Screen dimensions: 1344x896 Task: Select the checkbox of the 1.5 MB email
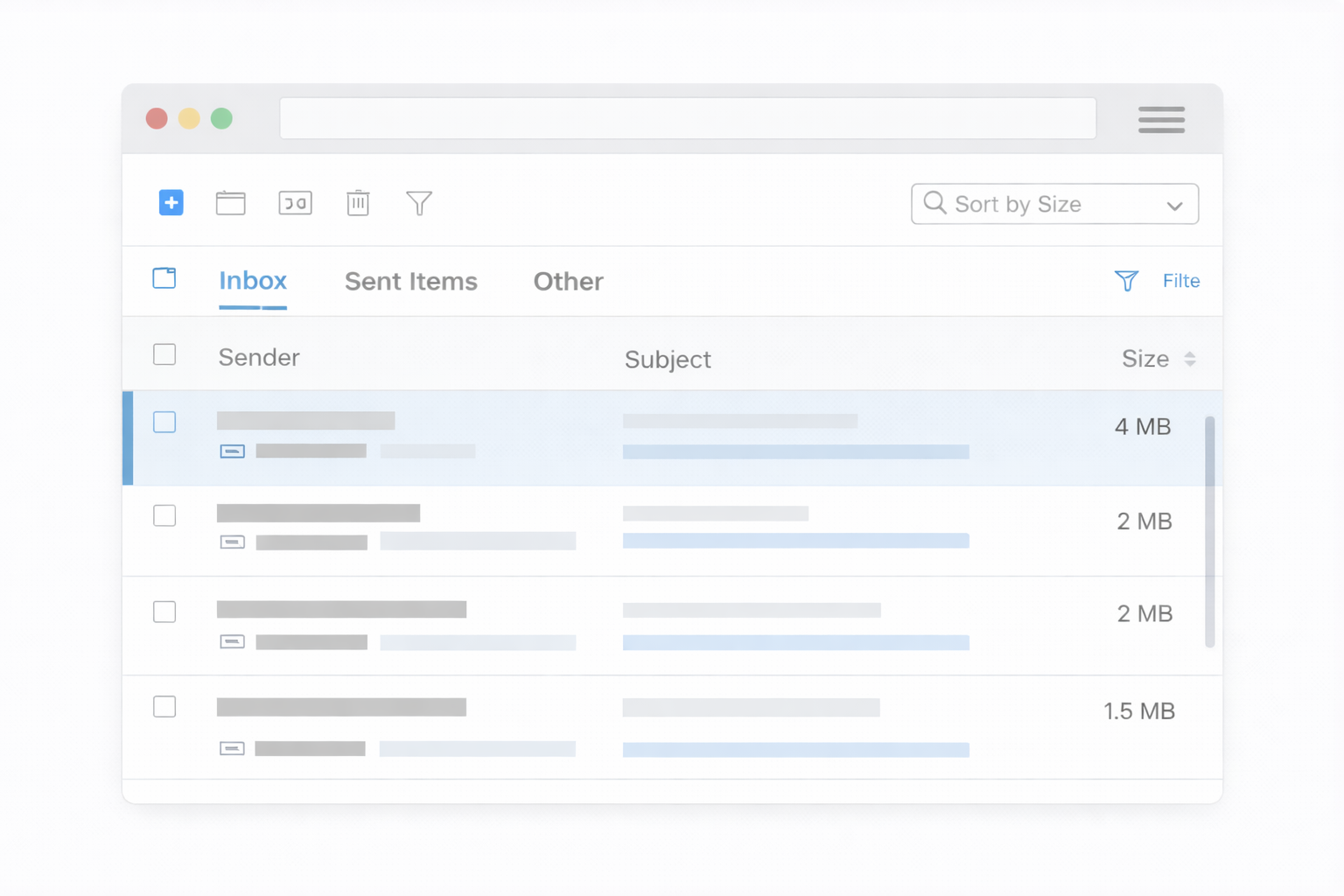click(164, 707)
